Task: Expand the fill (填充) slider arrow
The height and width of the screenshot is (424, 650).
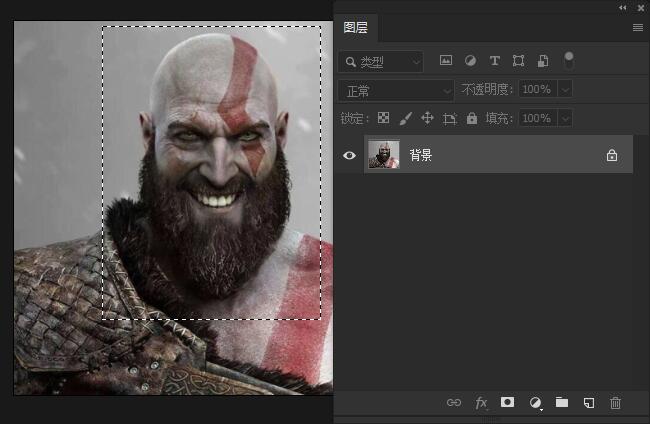Action: point(565,119)
